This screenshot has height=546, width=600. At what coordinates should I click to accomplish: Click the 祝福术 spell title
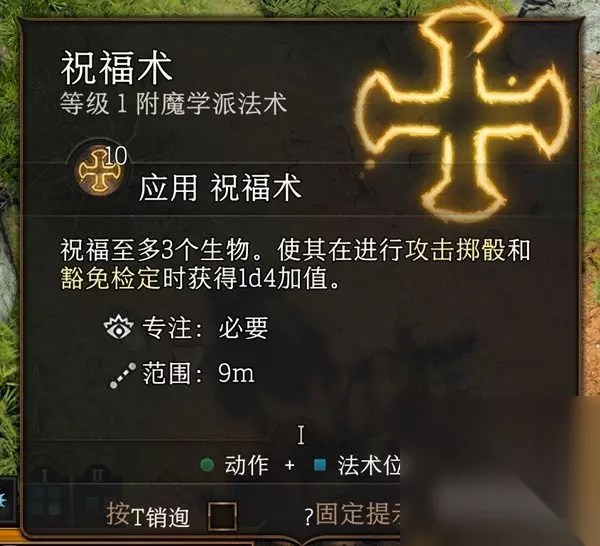point(116,69)
